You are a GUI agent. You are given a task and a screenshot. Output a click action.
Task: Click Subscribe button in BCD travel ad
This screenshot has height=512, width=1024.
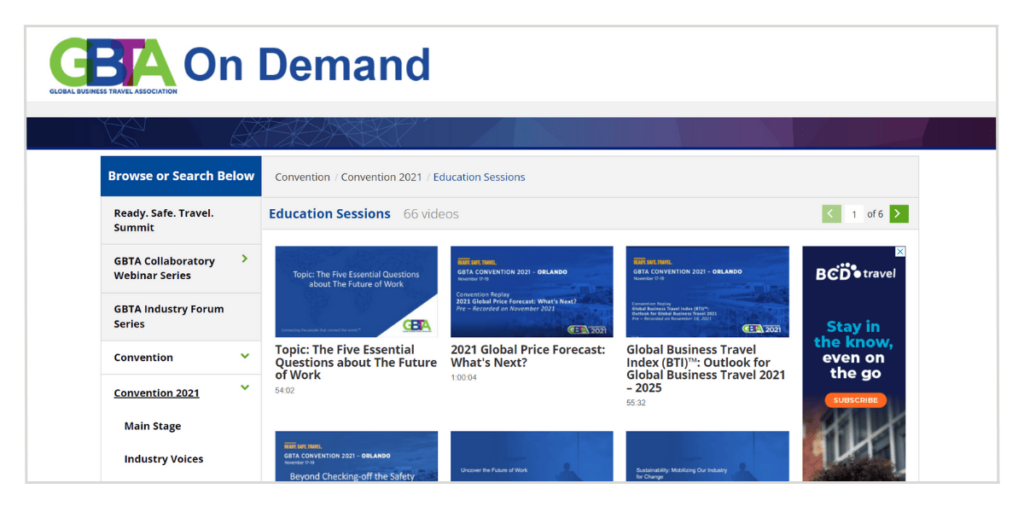point(855,400)
